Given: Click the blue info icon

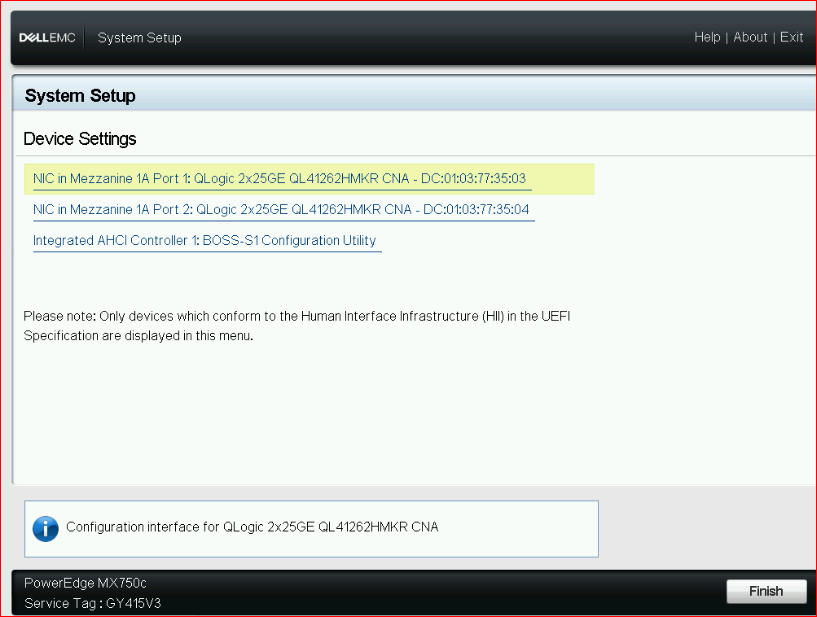Looking at the screenshot, I should [46, 529].
